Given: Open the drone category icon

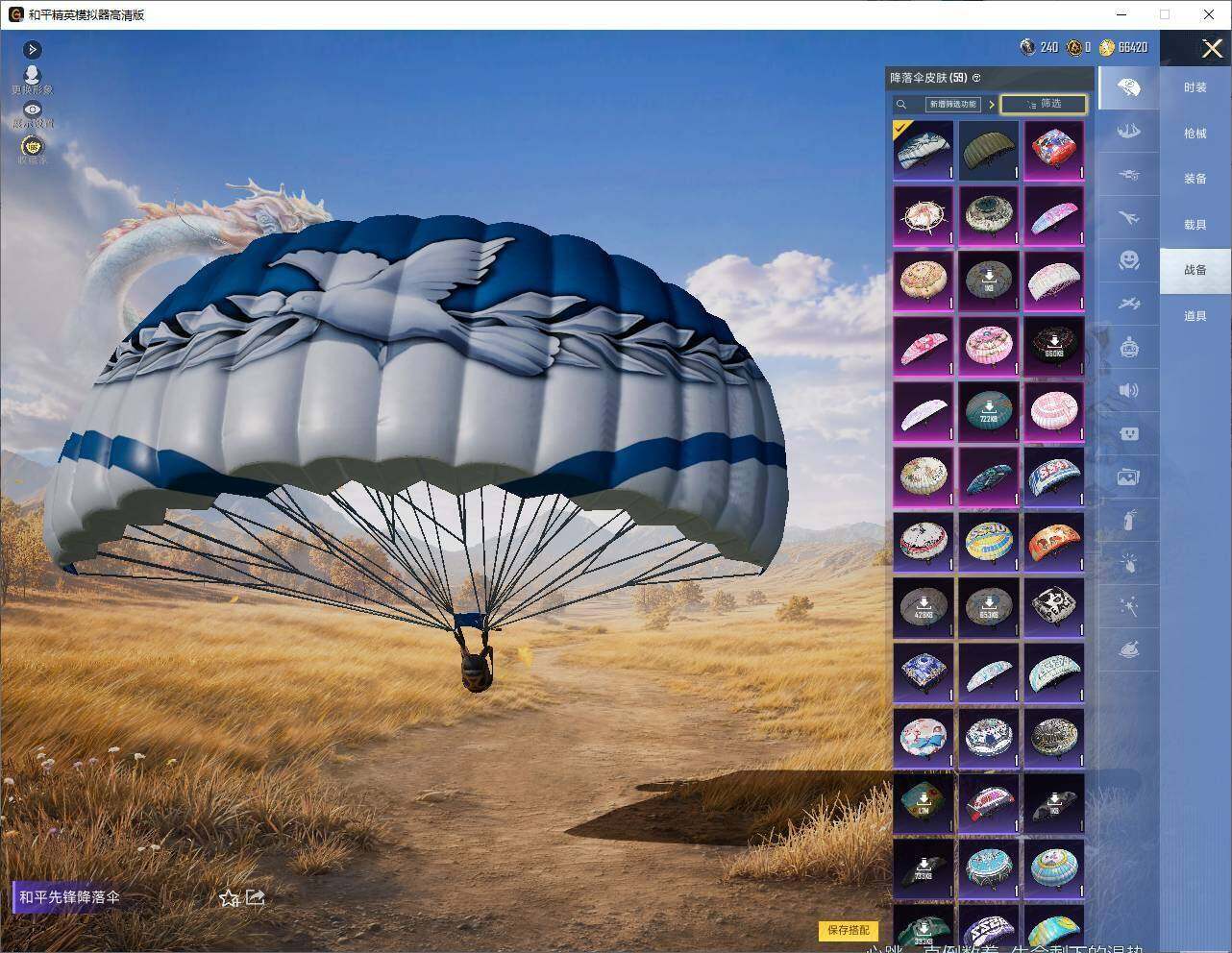Looking at the screenshot, I should point(1128,175).
